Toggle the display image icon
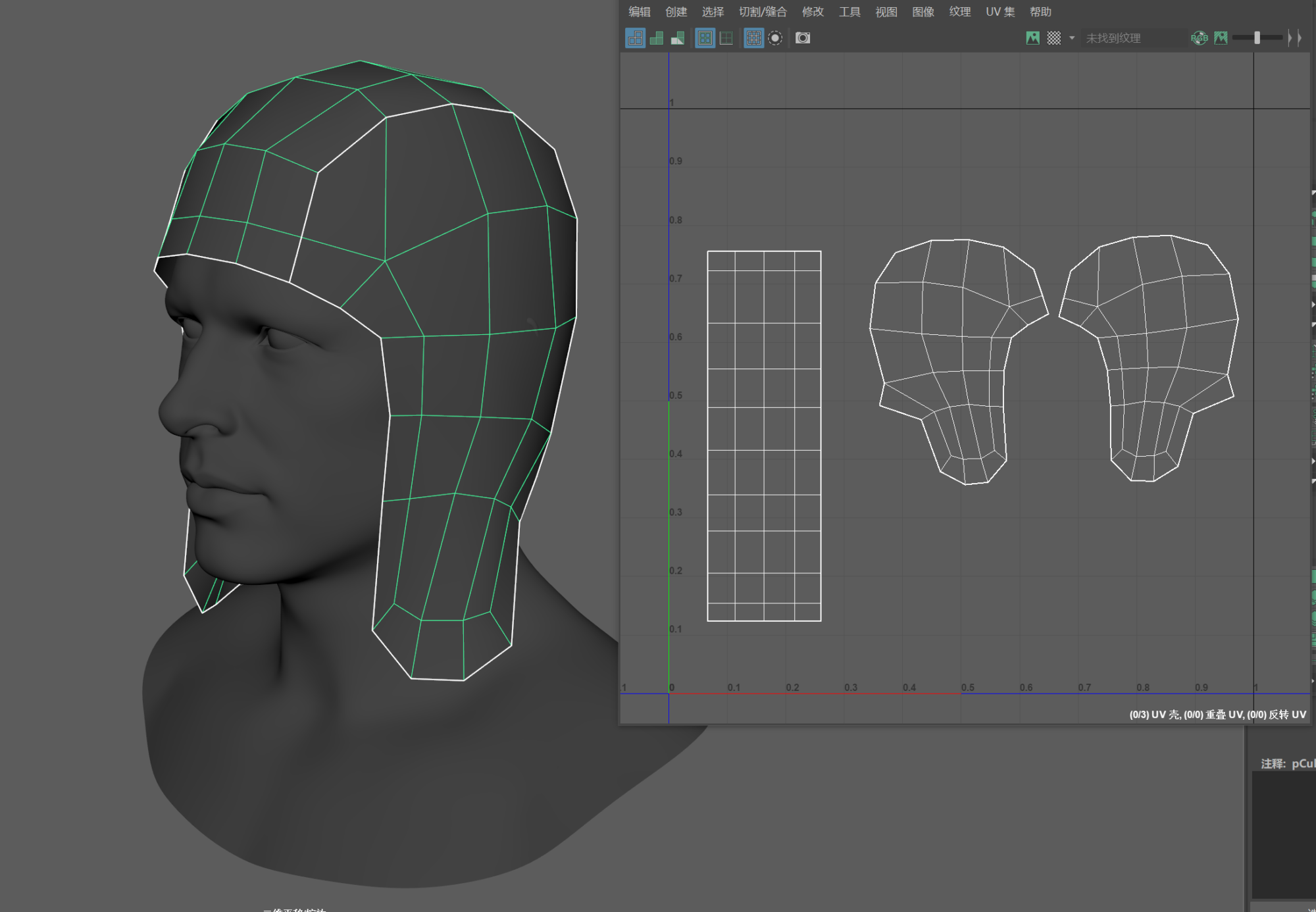 point(1032,38)
